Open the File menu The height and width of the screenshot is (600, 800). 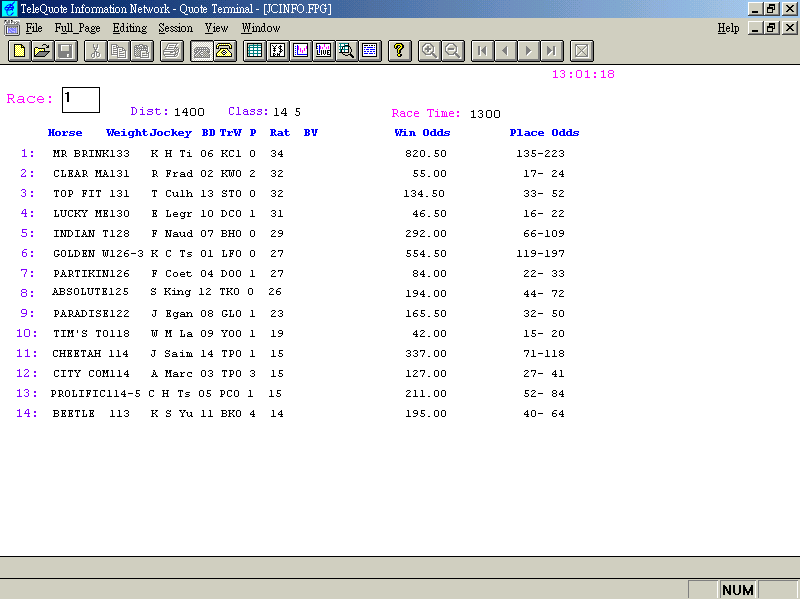click(x=34, y=28)
